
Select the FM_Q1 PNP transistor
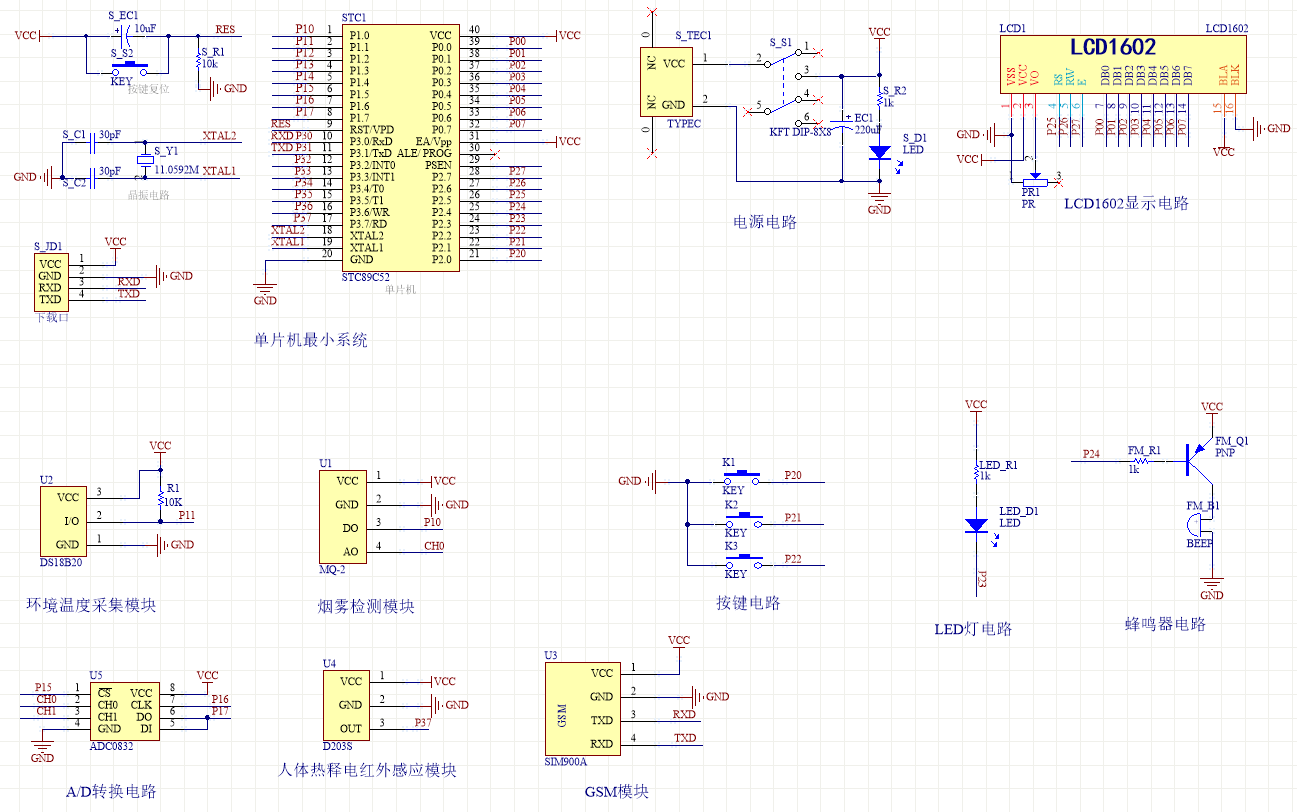(1197, 459)
